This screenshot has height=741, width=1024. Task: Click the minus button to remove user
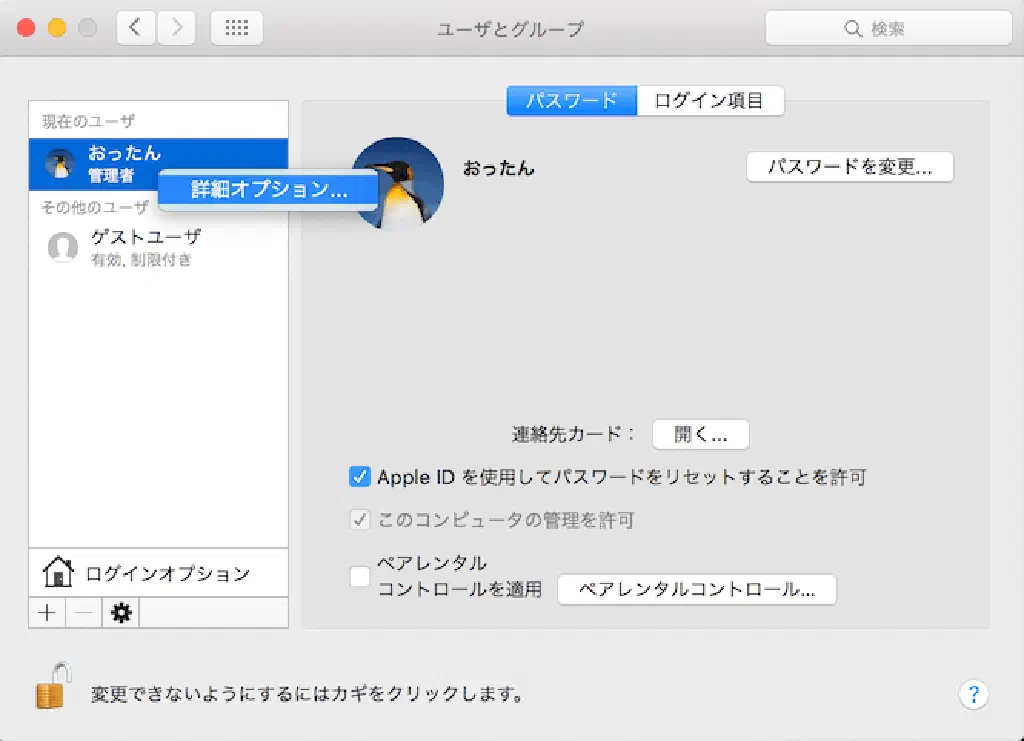[84, 613]
